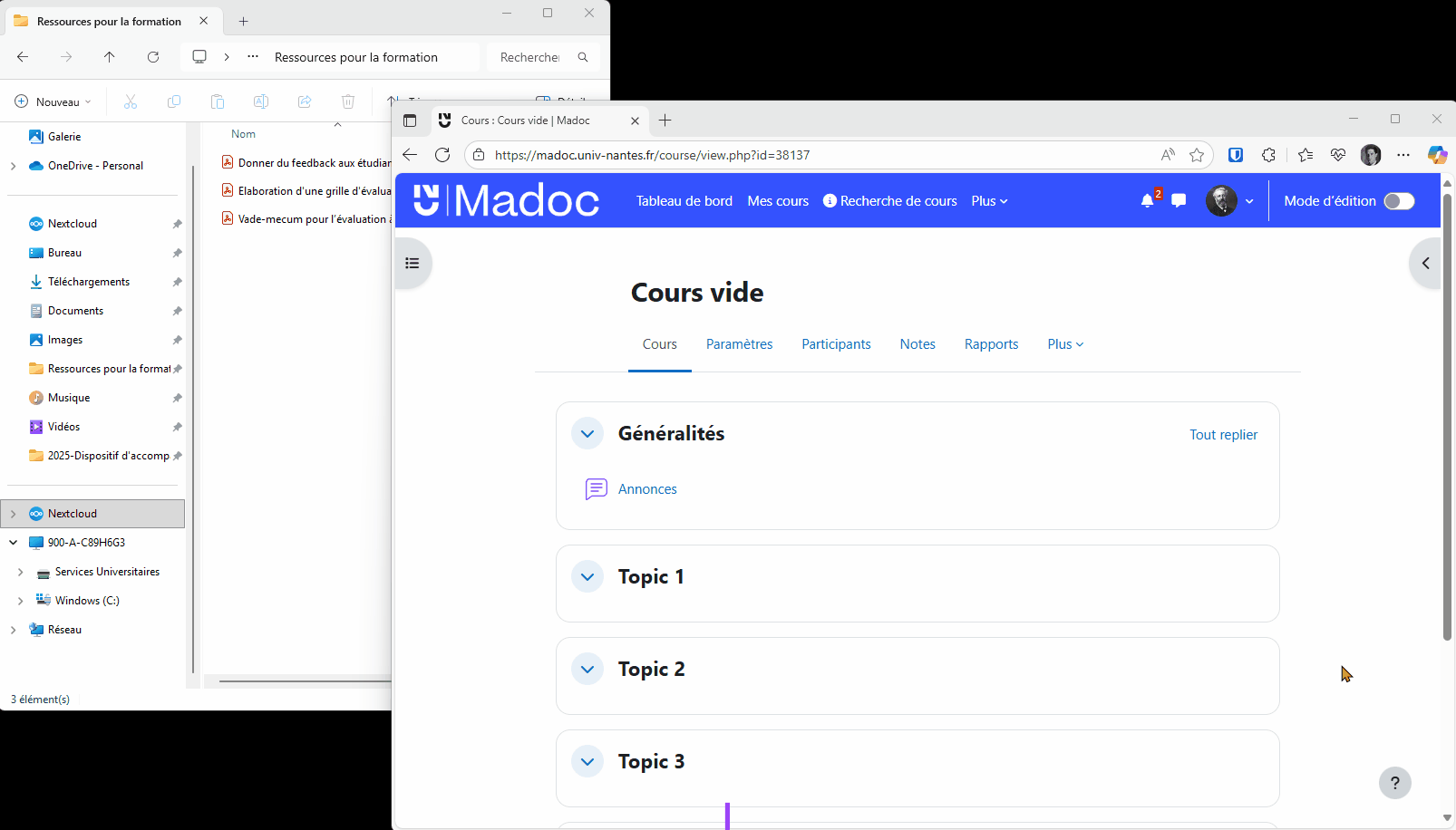Viewport: 1456px width, 830px height.
Task: Refresh the browser page
Action: (442, 155)
